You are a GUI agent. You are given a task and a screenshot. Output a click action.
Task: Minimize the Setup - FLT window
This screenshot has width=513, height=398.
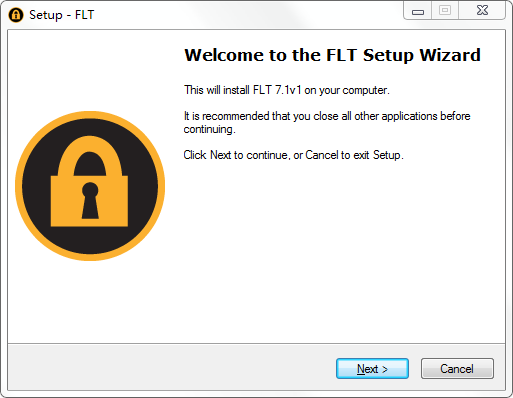(x=418, y=11)
